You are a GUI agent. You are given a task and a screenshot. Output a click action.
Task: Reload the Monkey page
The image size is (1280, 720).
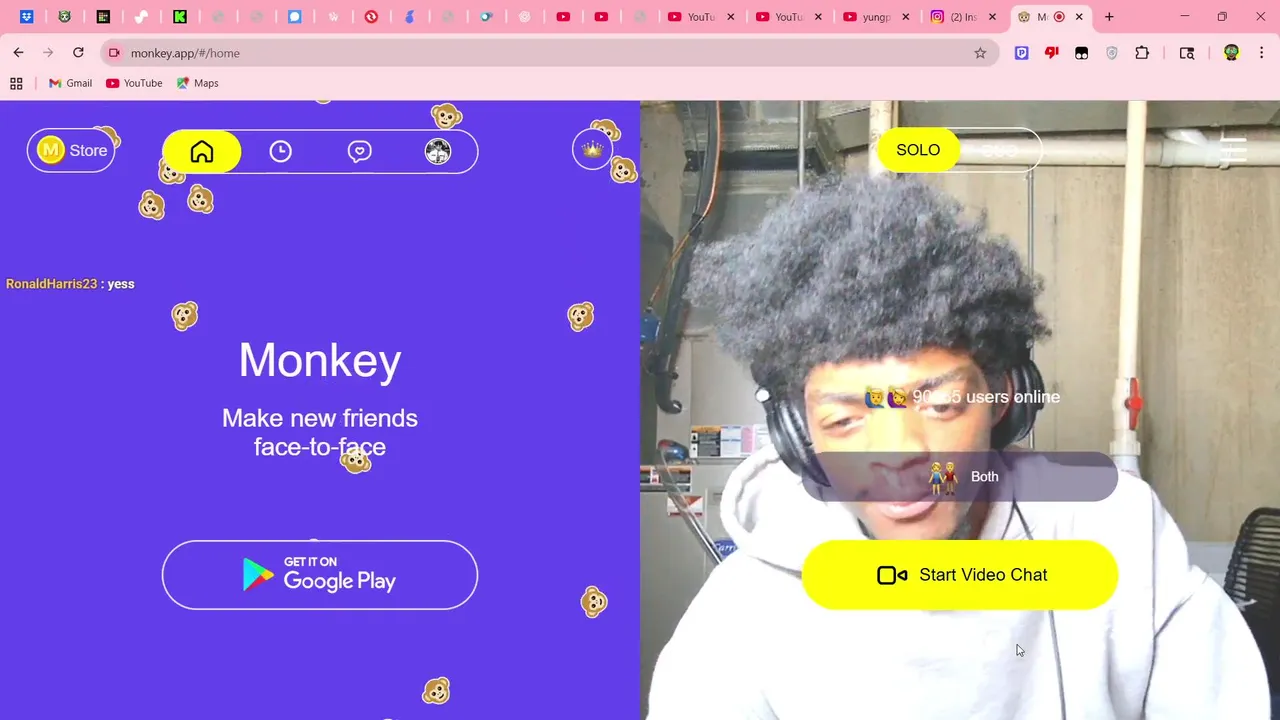click(78, 53)
